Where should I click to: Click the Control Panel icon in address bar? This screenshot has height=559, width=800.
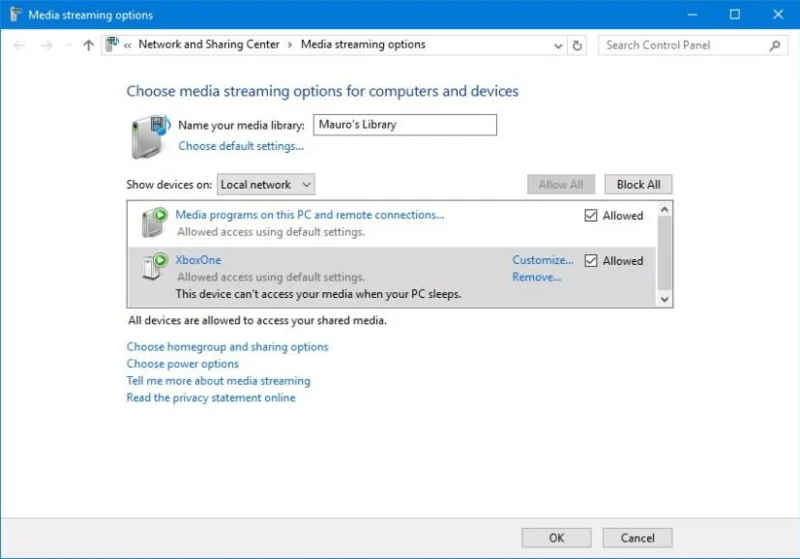point(112,44)
